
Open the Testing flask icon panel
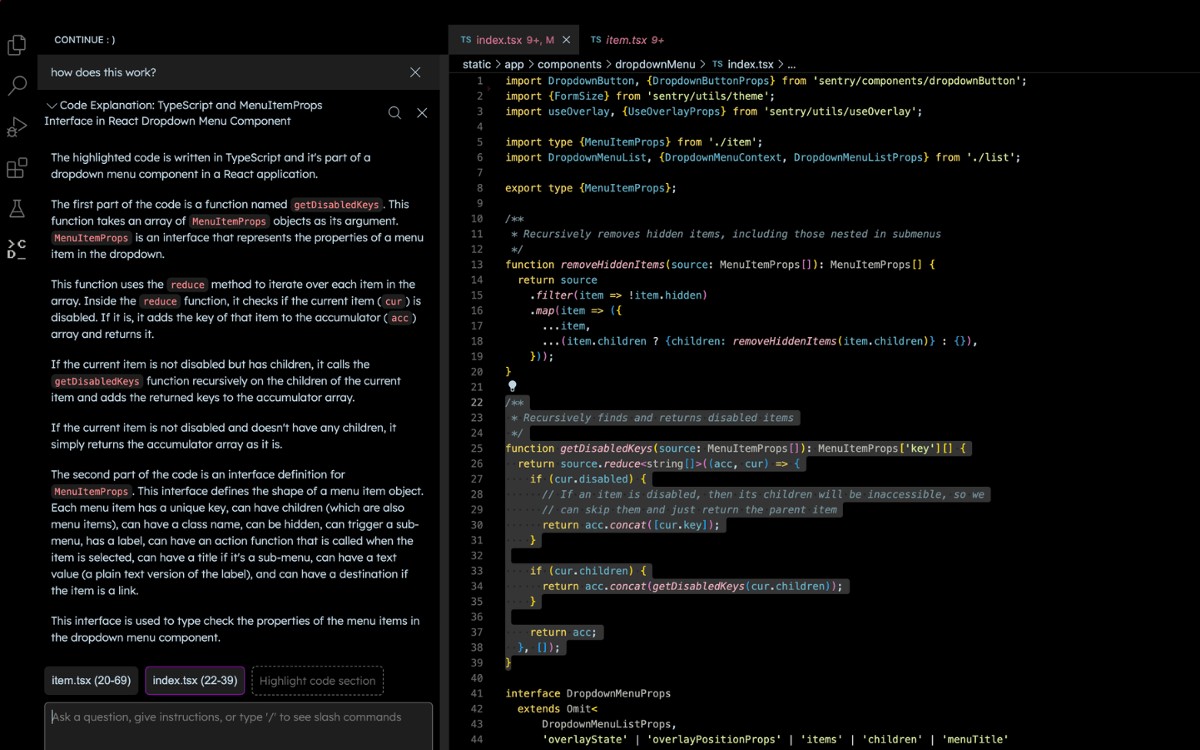click(16, 208)
